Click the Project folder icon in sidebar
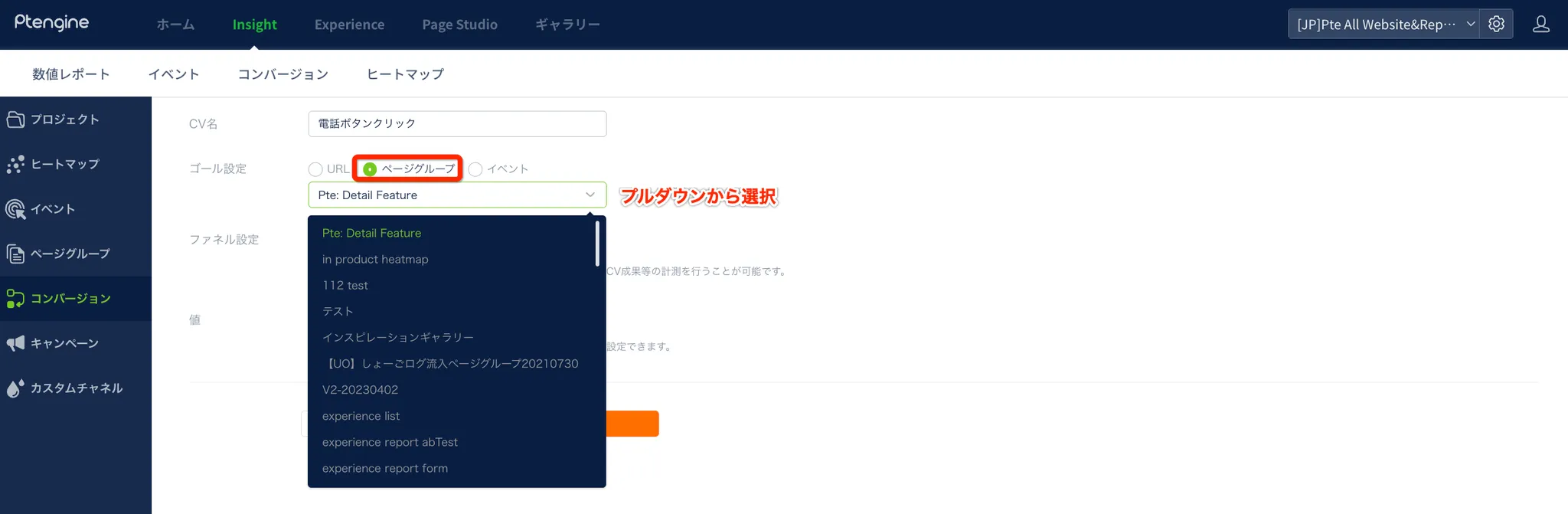Image resolution: width=1568 pixels, height=514 pixels. tap(15, 119)
